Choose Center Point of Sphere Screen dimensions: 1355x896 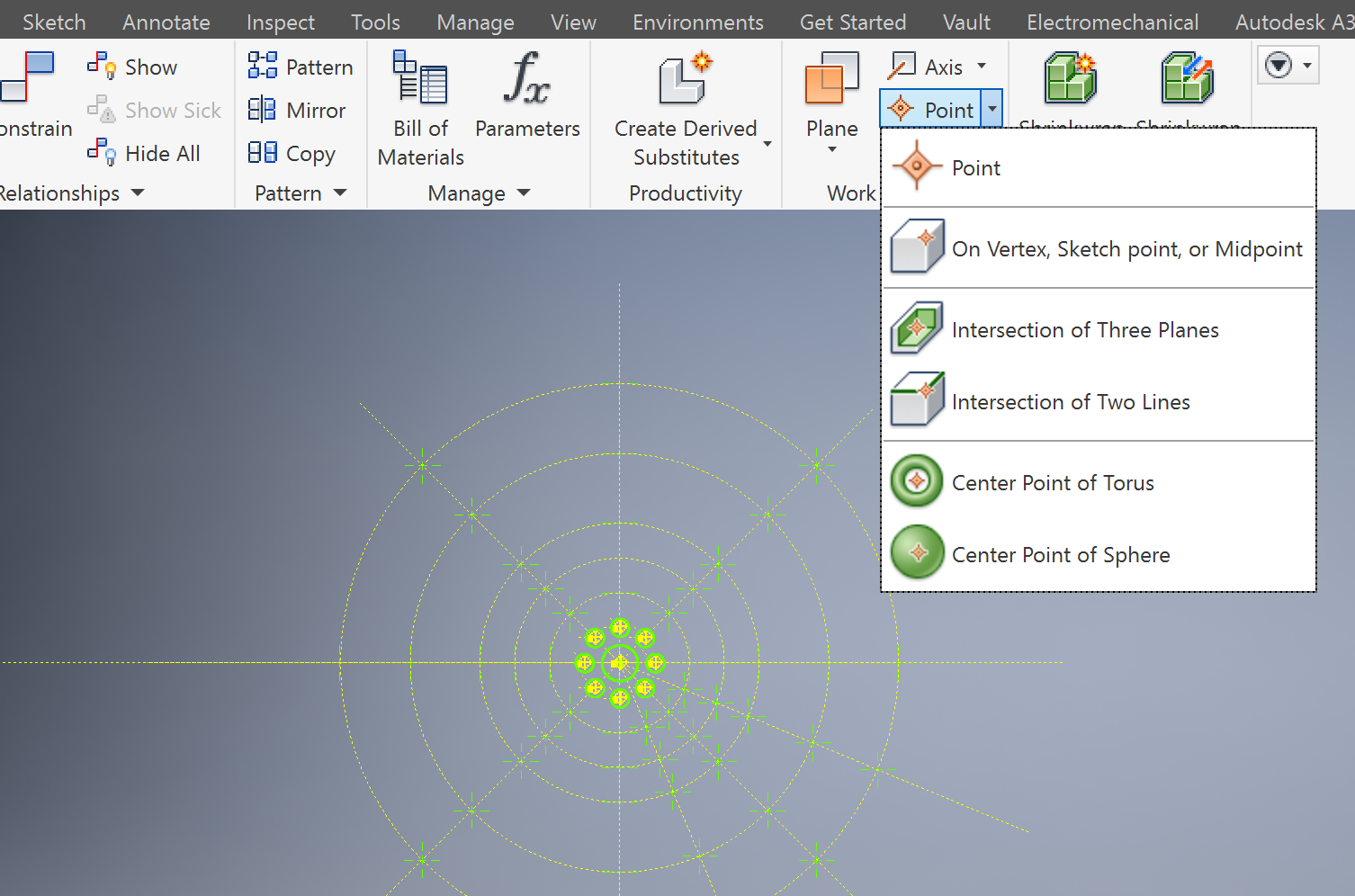click(1098, 554)
